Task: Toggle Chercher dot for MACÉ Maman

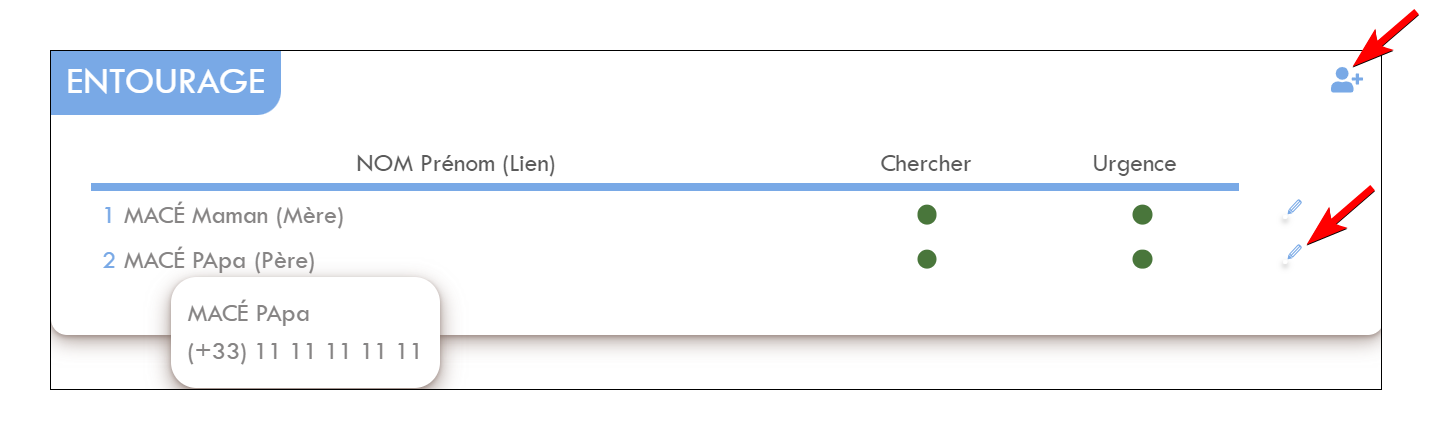Action: 926,214
